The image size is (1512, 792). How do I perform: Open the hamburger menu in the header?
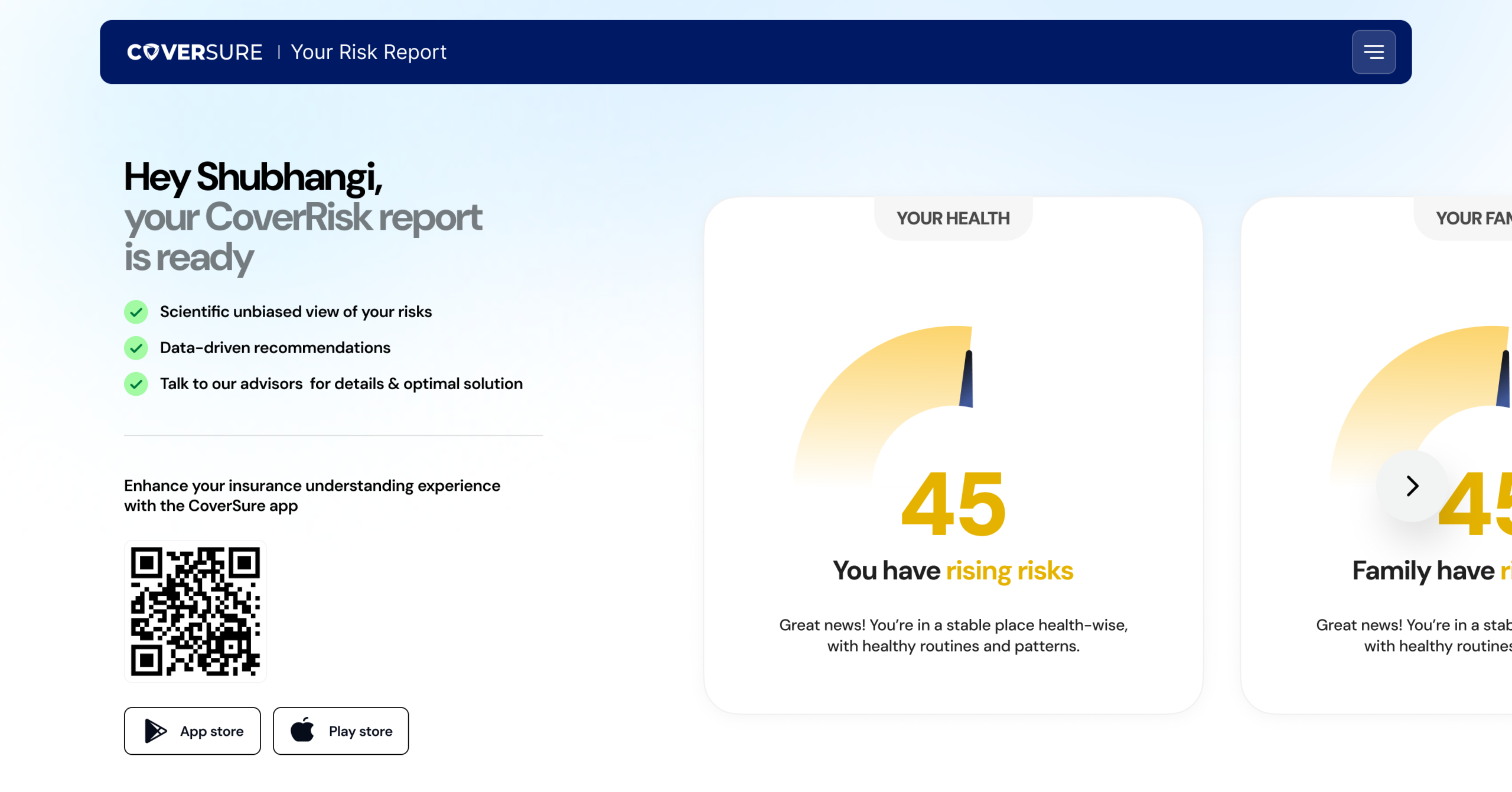[1373, 52]
